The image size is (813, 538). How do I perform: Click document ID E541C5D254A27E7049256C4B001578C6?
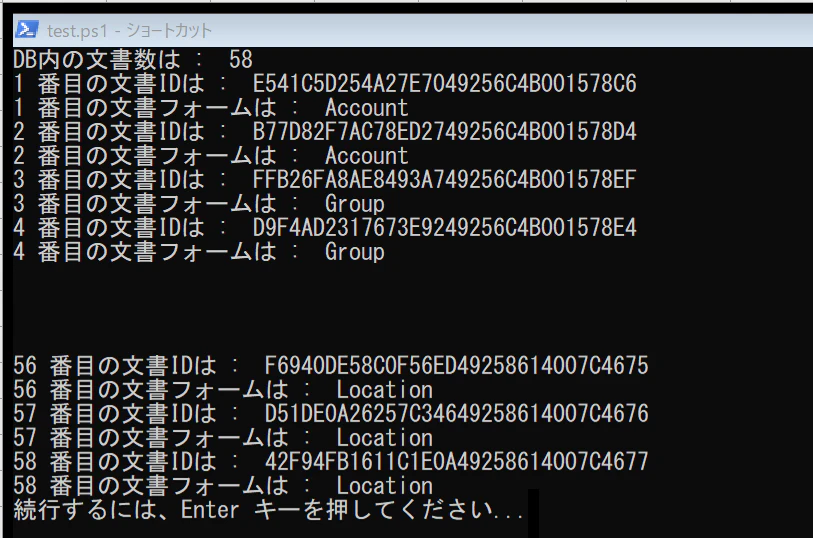click(x=444, y=83)
